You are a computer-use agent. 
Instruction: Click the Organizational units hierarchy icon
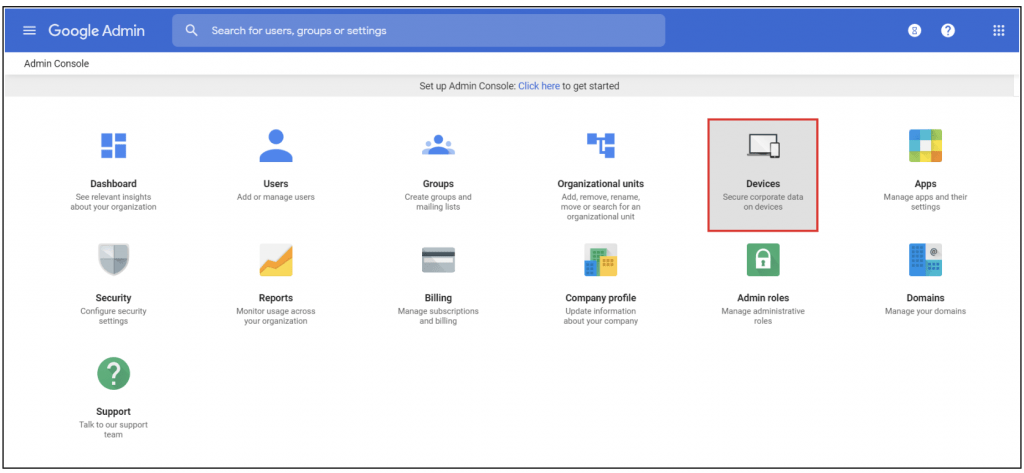point(601,145)
